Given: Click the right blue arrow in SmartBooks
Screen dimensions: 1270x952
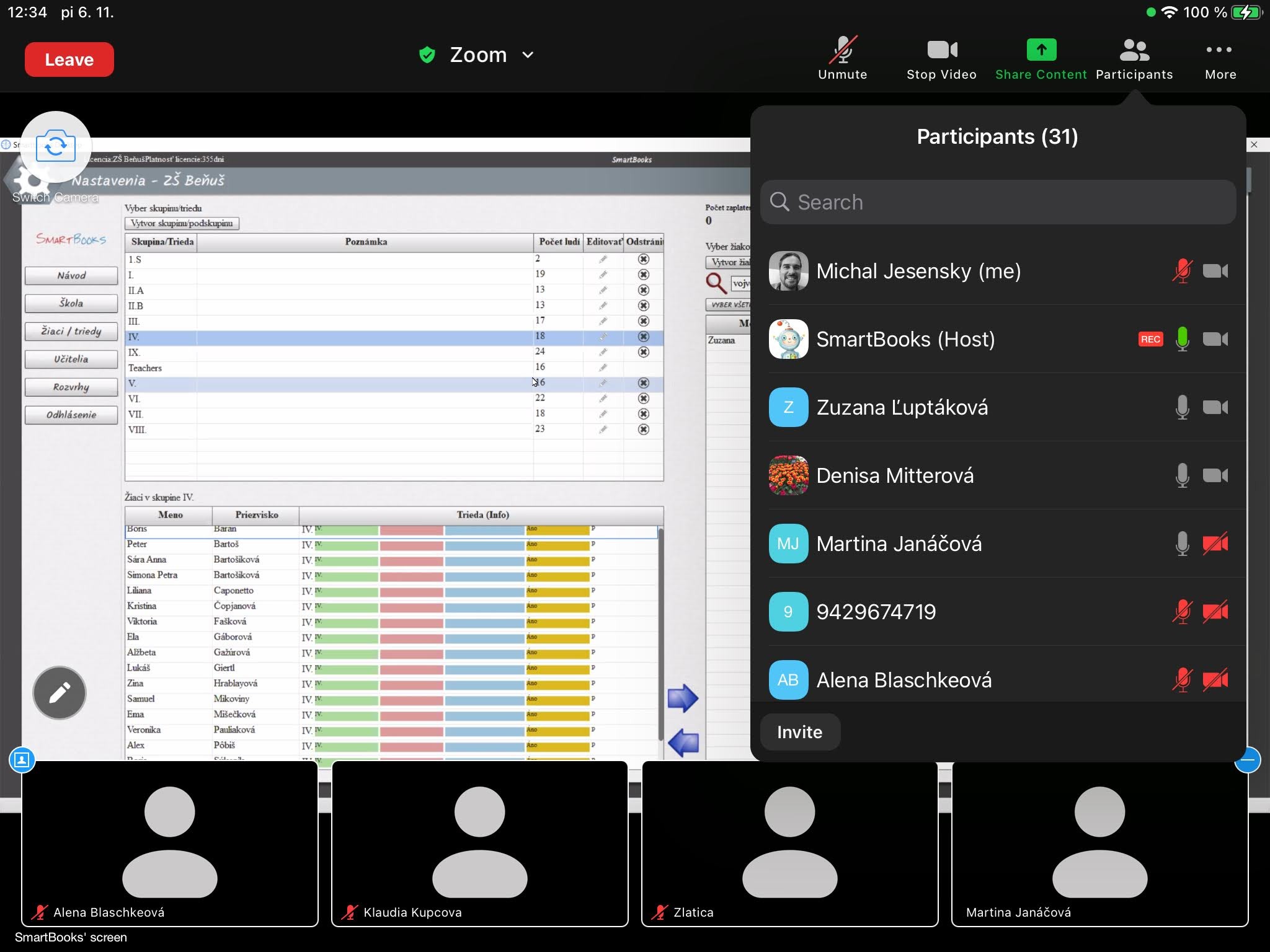Looking at the screenshot, I should 683,699.
